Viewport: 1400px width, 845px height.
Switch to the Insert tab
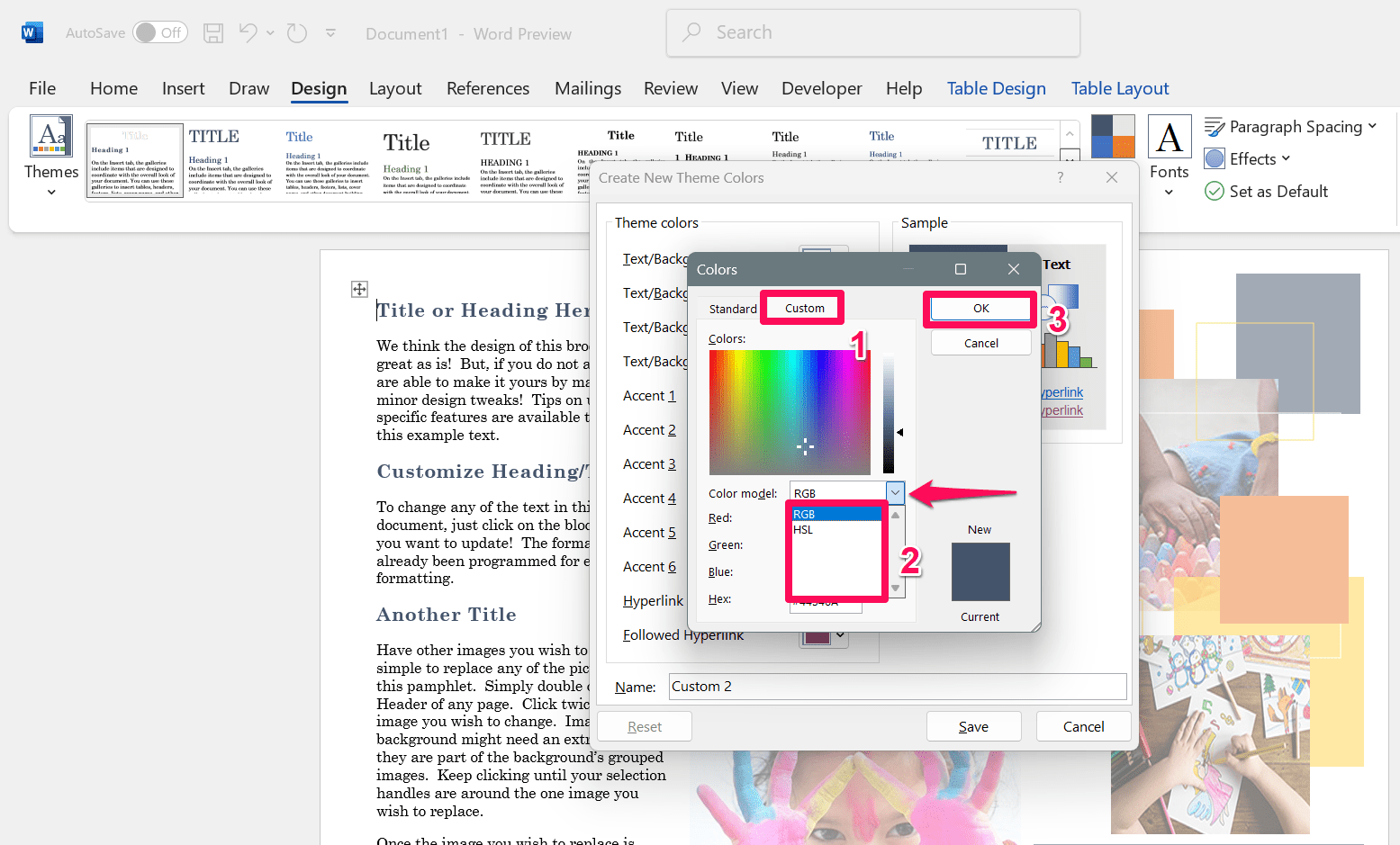(x=183, y=88)
